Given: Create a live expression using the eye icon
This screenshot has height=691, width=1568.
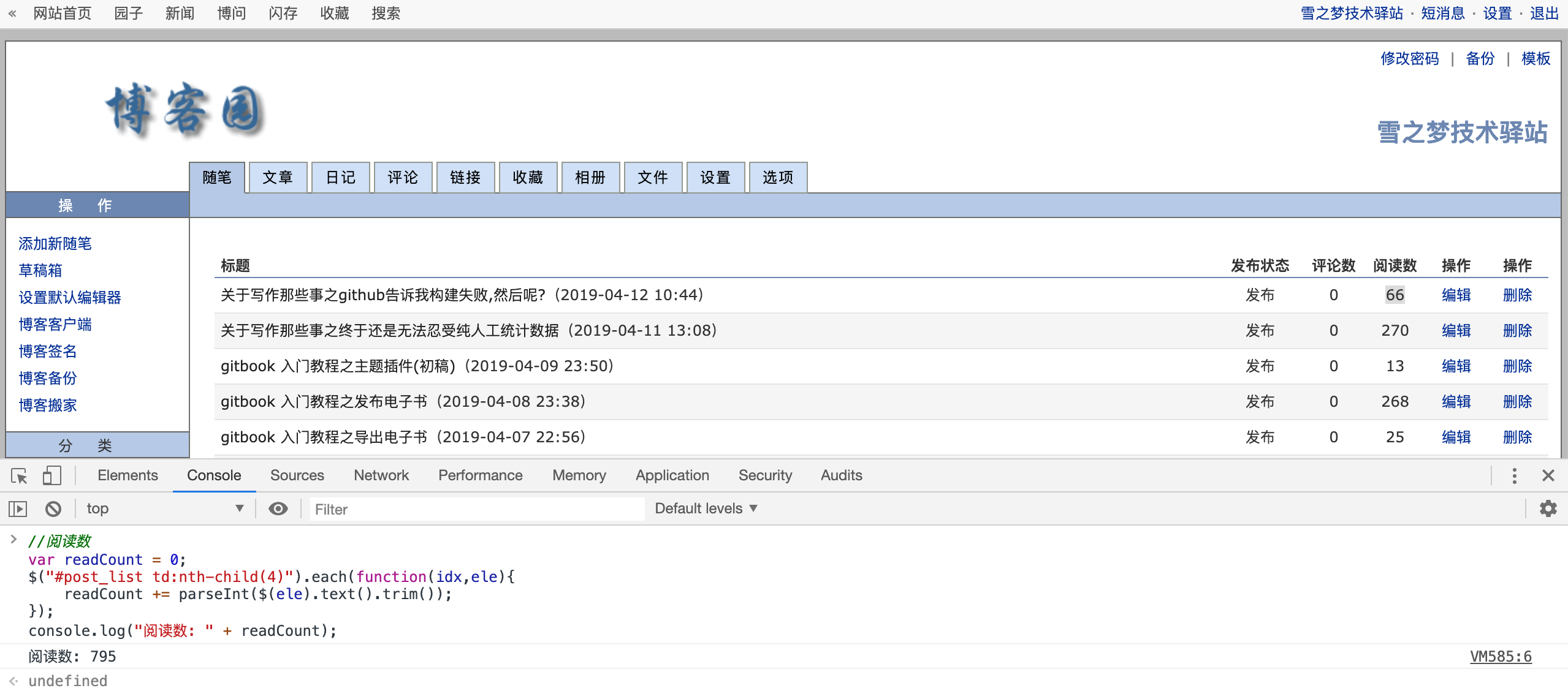Looking at the screenshot, I should [279, 508].
